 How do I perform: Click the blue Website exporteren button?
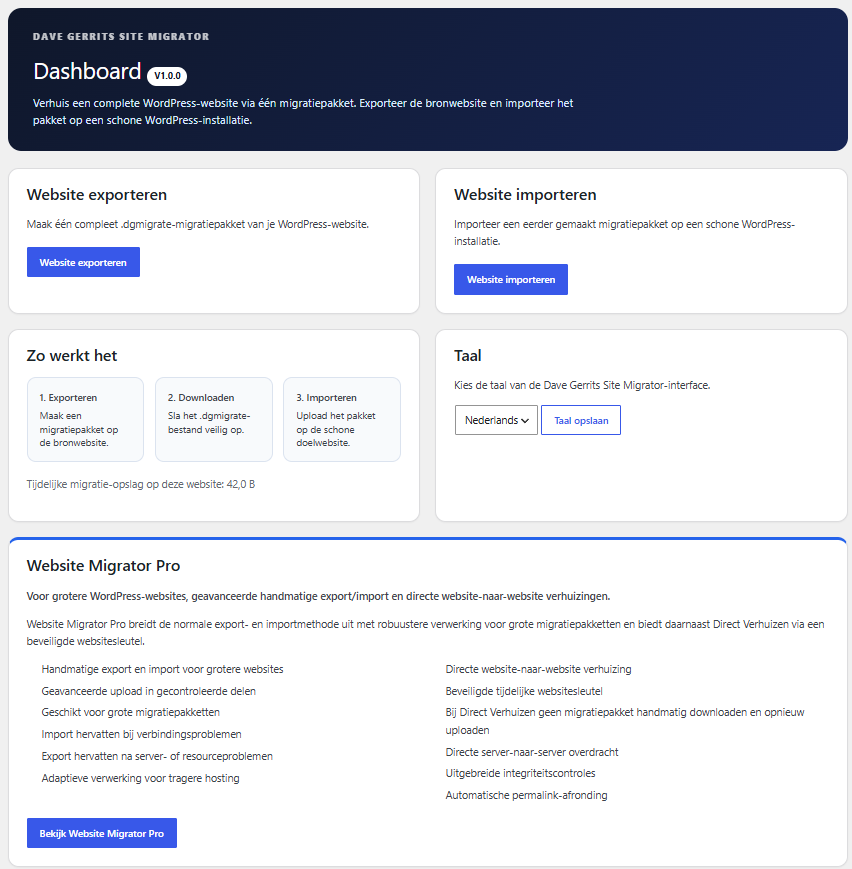[83, 262]
